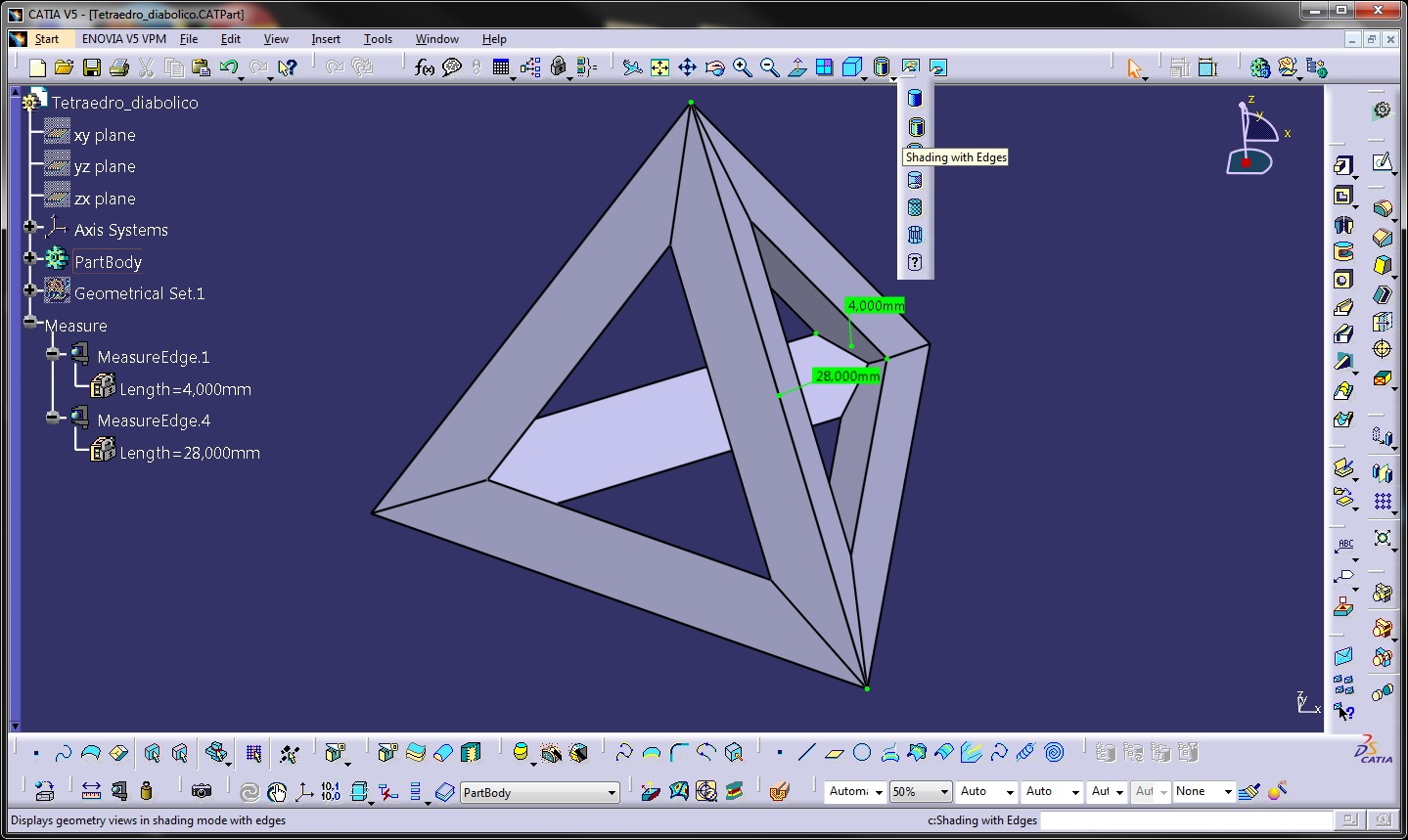Toggle Hide/Show icon in view toolbar
The width and height of the screenshot is (1408, 840).
(x=911, y=67)
